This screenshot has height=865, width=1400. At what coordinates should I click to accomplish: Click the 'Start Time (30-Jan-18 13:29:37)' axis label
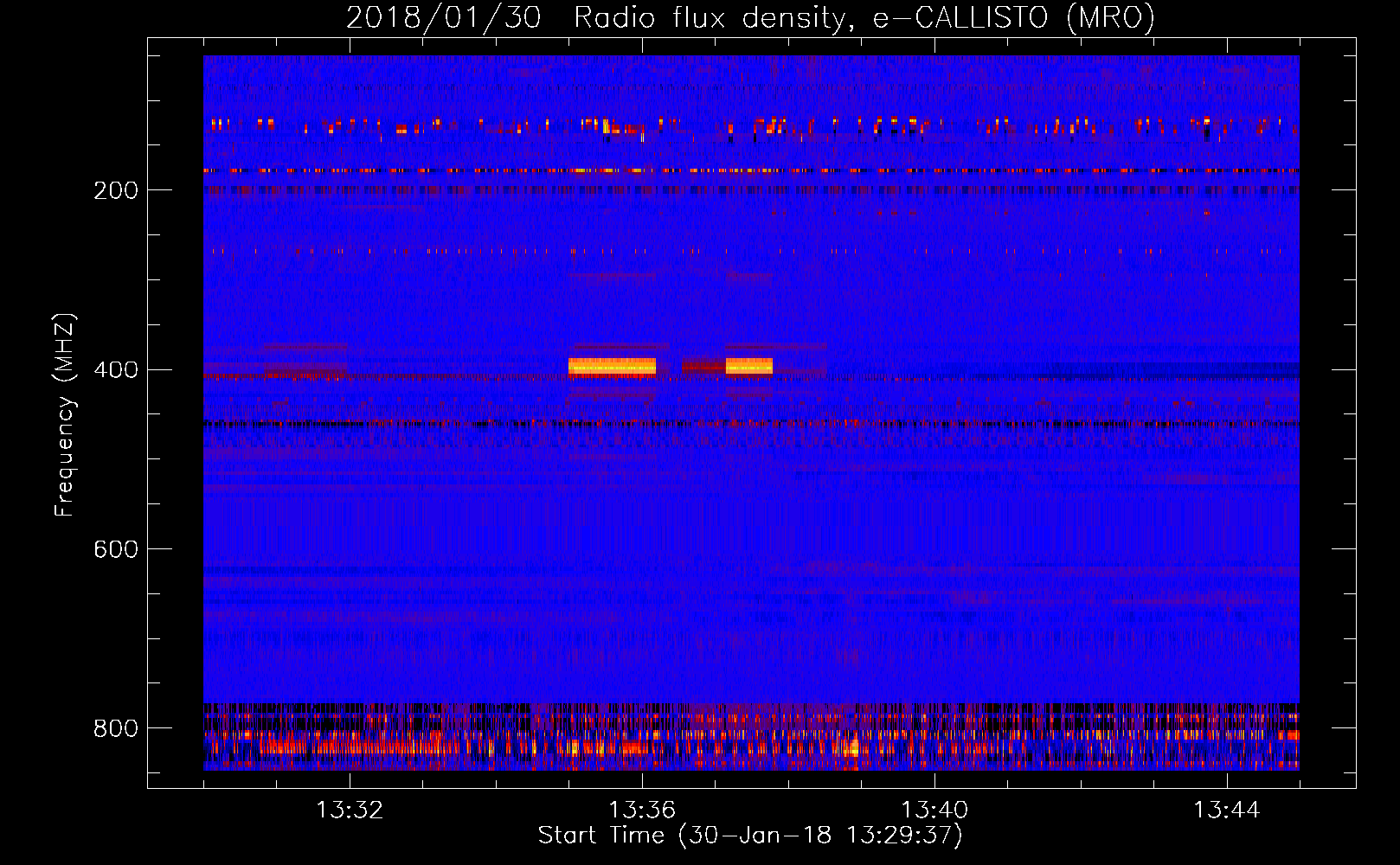[750, 836]
